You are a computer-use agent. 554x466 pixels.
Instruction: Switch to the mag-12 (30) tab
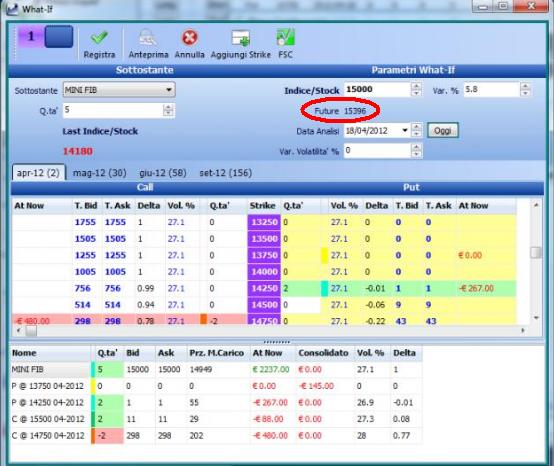point(99,173)
